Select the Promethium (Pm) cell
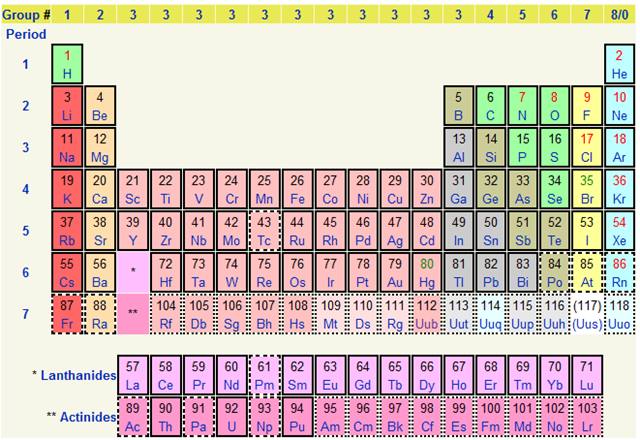This screenshot has width=640, height=440. click(x=264, y=375)
